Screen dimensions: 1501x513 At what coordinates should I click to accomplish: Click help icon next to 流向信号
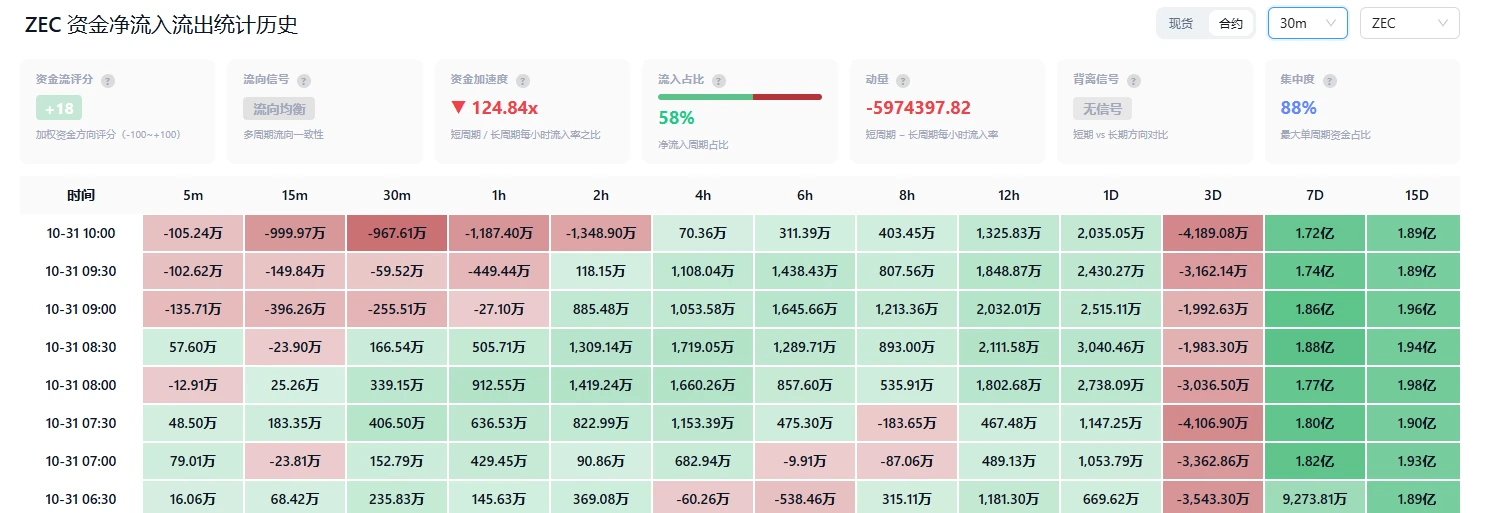tap(304, 81)
